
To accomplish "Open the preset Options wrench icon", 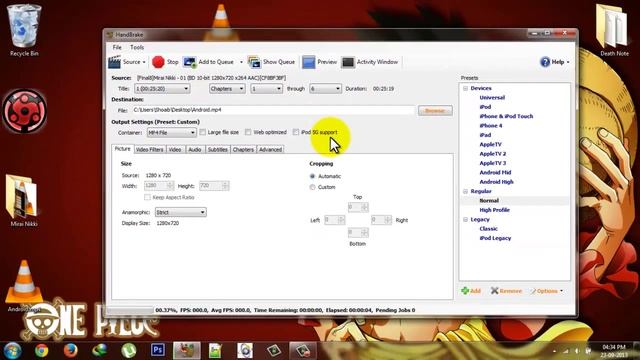I will [533, 291].
